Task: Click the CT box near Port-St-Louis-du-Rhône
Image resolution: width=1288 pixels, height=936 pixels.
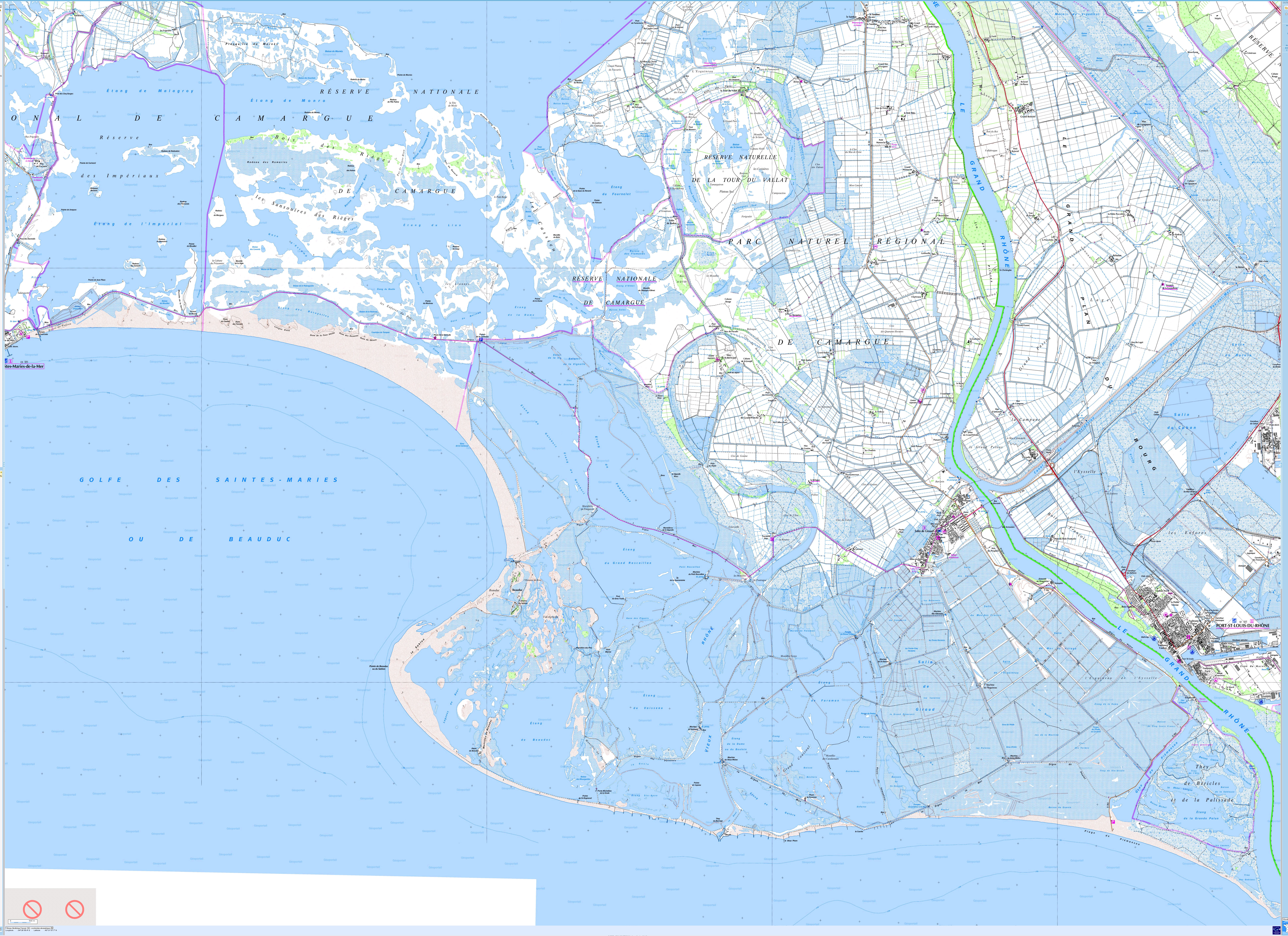Action: pos(1245,622)
